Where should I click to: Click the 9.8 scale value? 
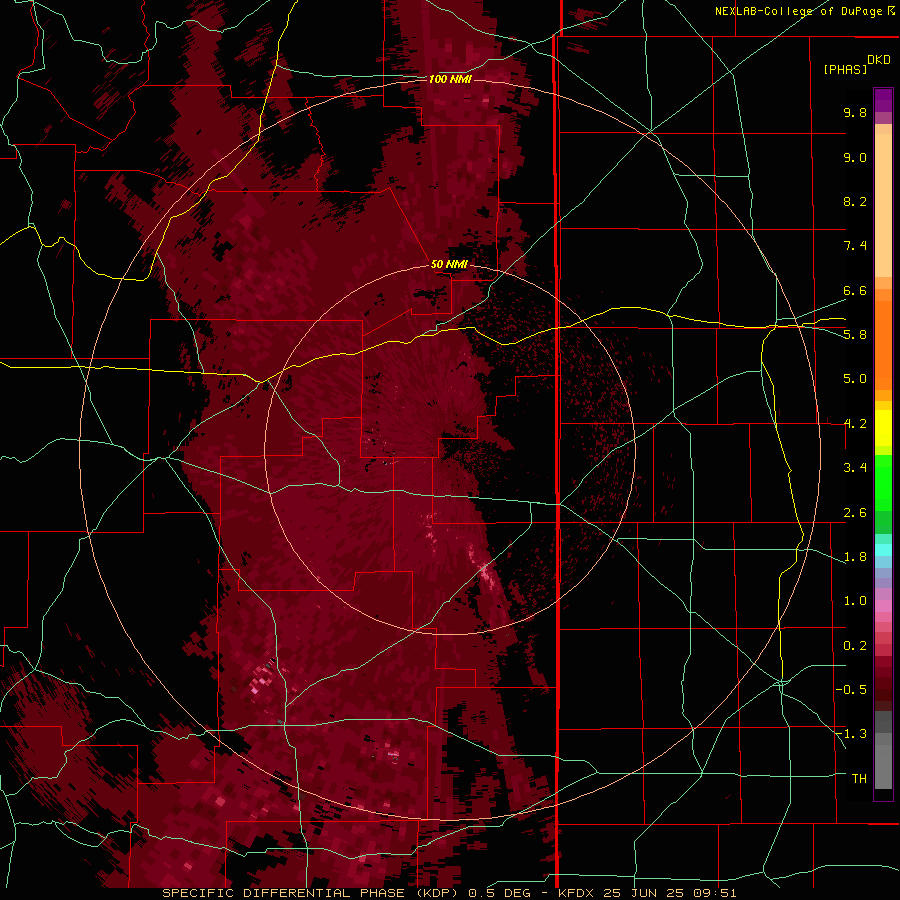[x=855, y=112]
